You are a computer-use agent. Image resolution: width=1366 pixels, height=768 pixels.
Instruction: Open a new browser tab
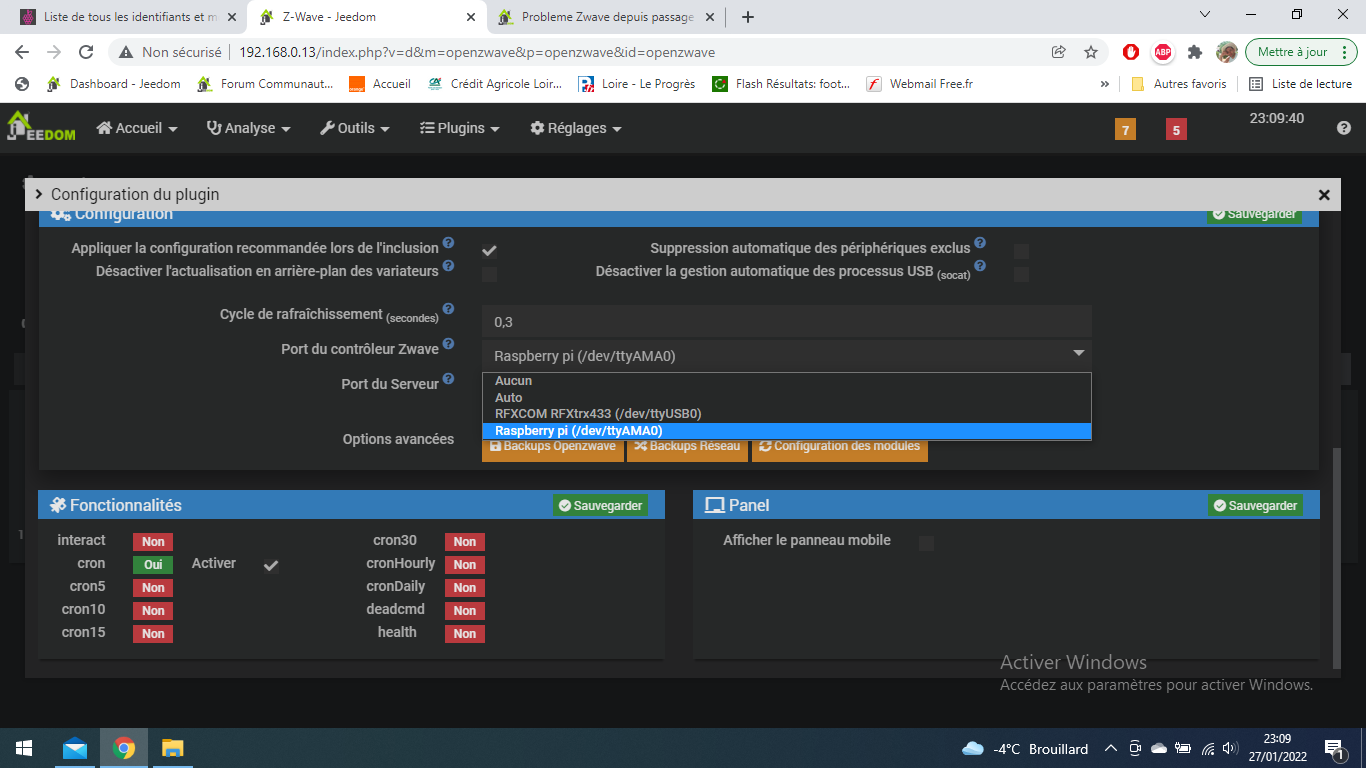click(748, 17)
